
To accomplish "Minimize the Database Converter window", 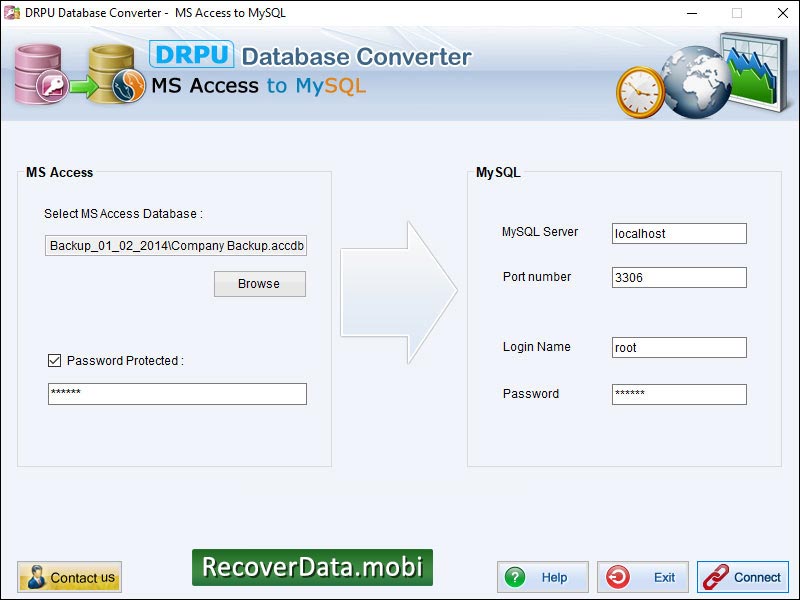I will click(692, 13).
